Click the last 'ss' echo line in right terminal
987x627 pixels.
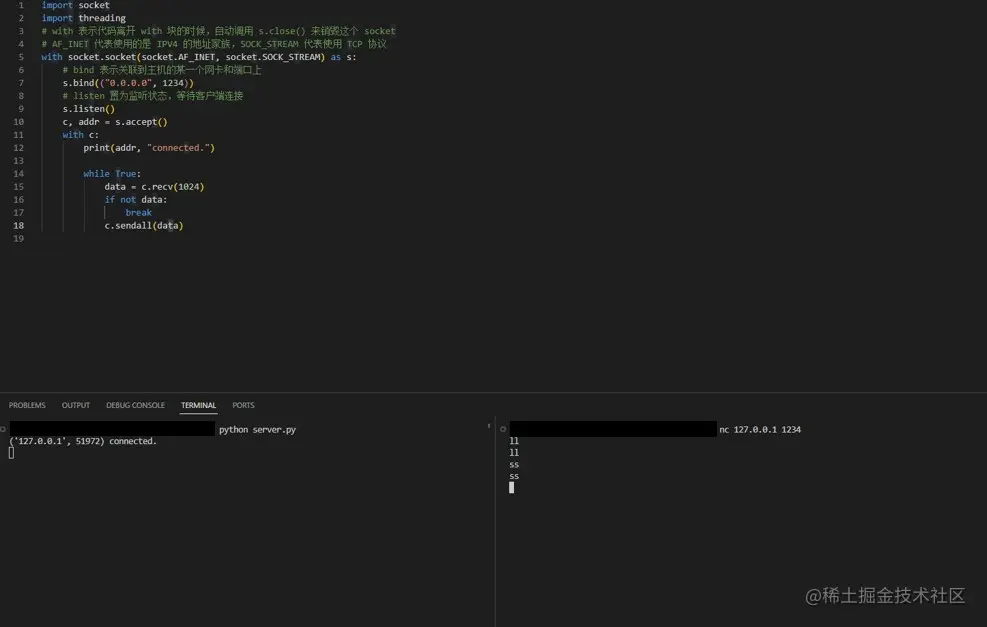coord(514,477)
